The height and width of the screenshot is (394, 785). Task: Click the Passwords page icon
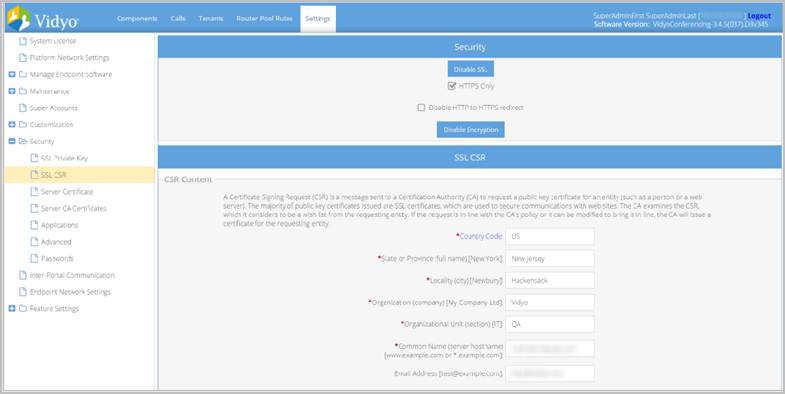[x=34, y=258]
